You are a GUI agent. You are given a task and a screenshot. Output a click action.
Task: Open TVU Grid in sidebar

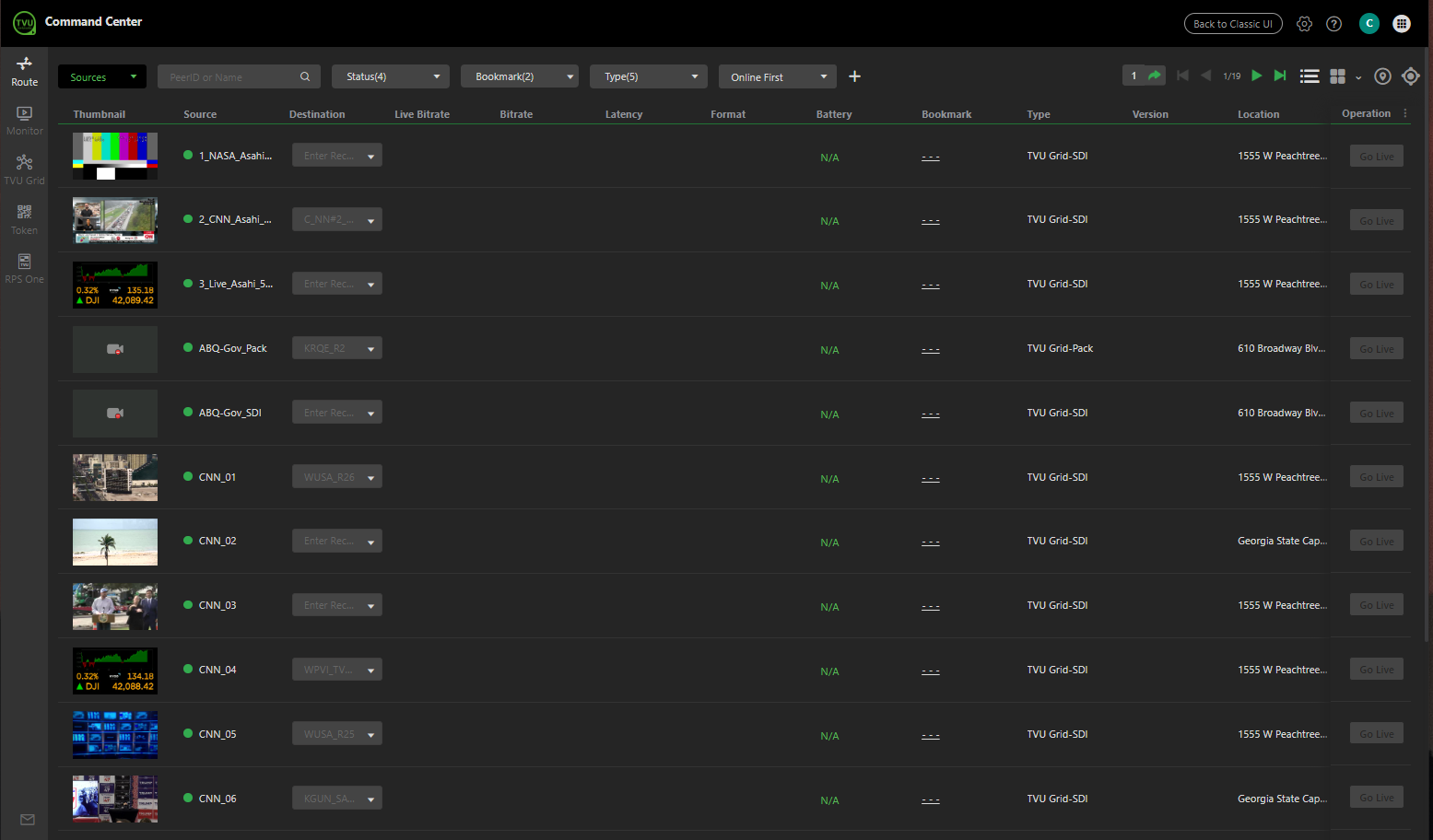coord(24,170)
